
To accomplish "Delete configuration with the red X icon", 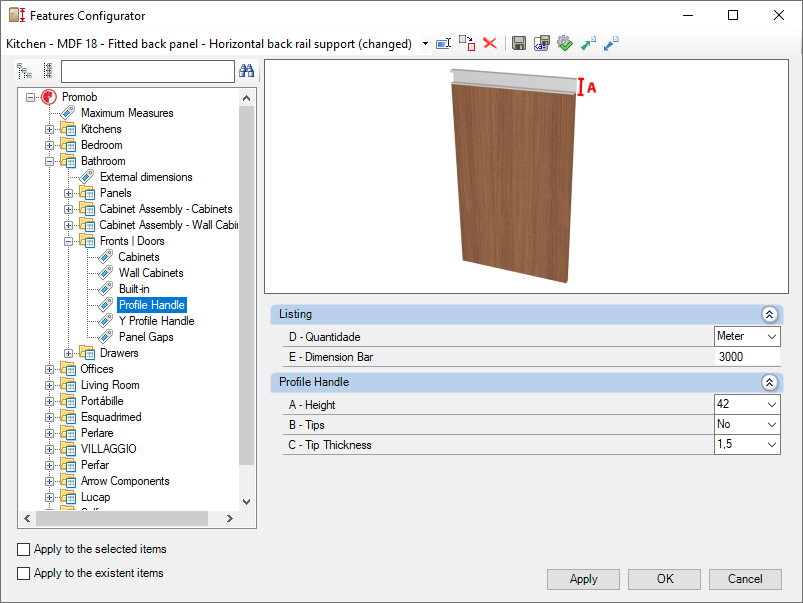I will (x=490, y=44).
